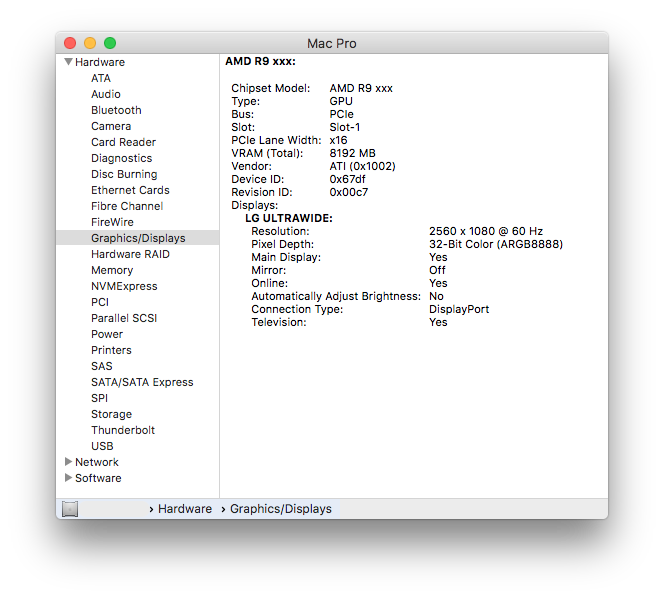
Task: Open Storage information
Action: click(111, 414)
